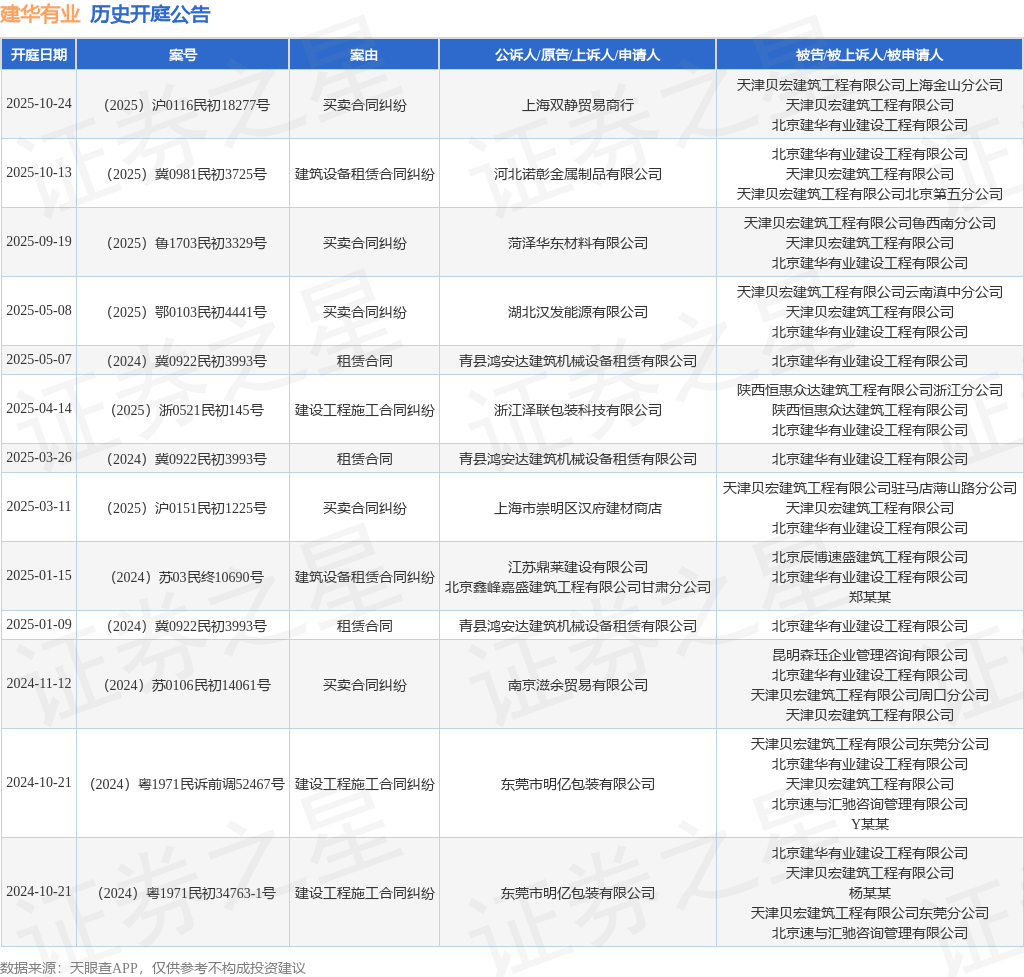Viewport: 1024px width, 977px height.
Task: Select date cell 2024-11-12
Action: [x=39, y=684]
